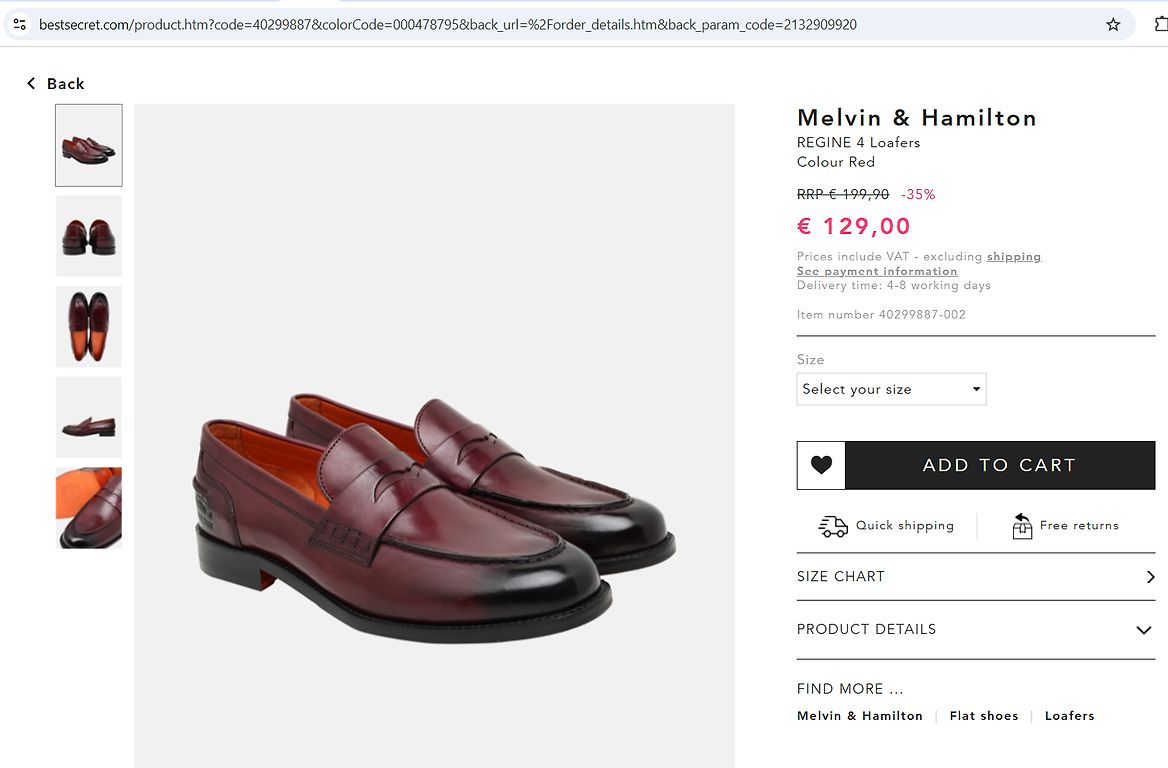The image size is (1168, 768).
Task: Select the single-shoe profile thumbnail
Action: (89, 418)
